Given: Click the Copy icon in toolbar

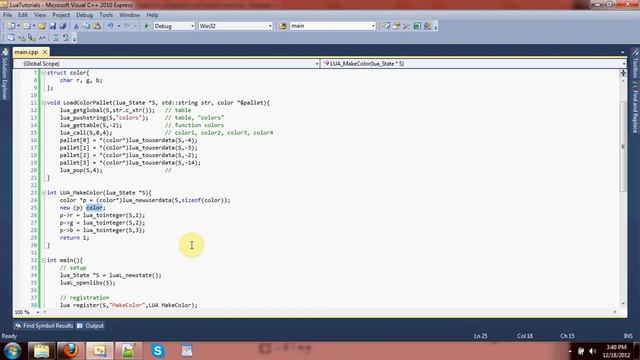Looking at the screenshot, I should tap(87, 26).
